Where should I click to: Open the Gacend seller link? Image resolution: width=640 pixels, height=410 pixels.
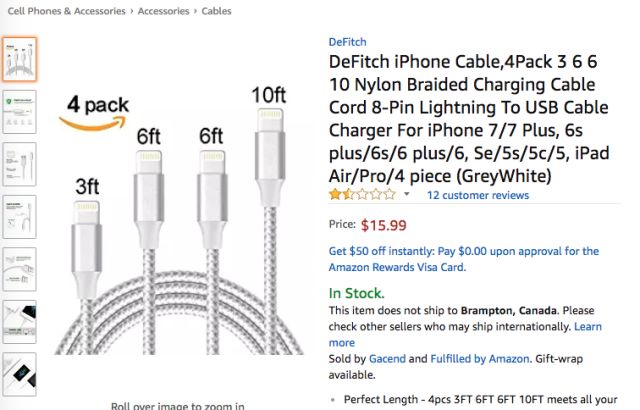pos(387,359)
